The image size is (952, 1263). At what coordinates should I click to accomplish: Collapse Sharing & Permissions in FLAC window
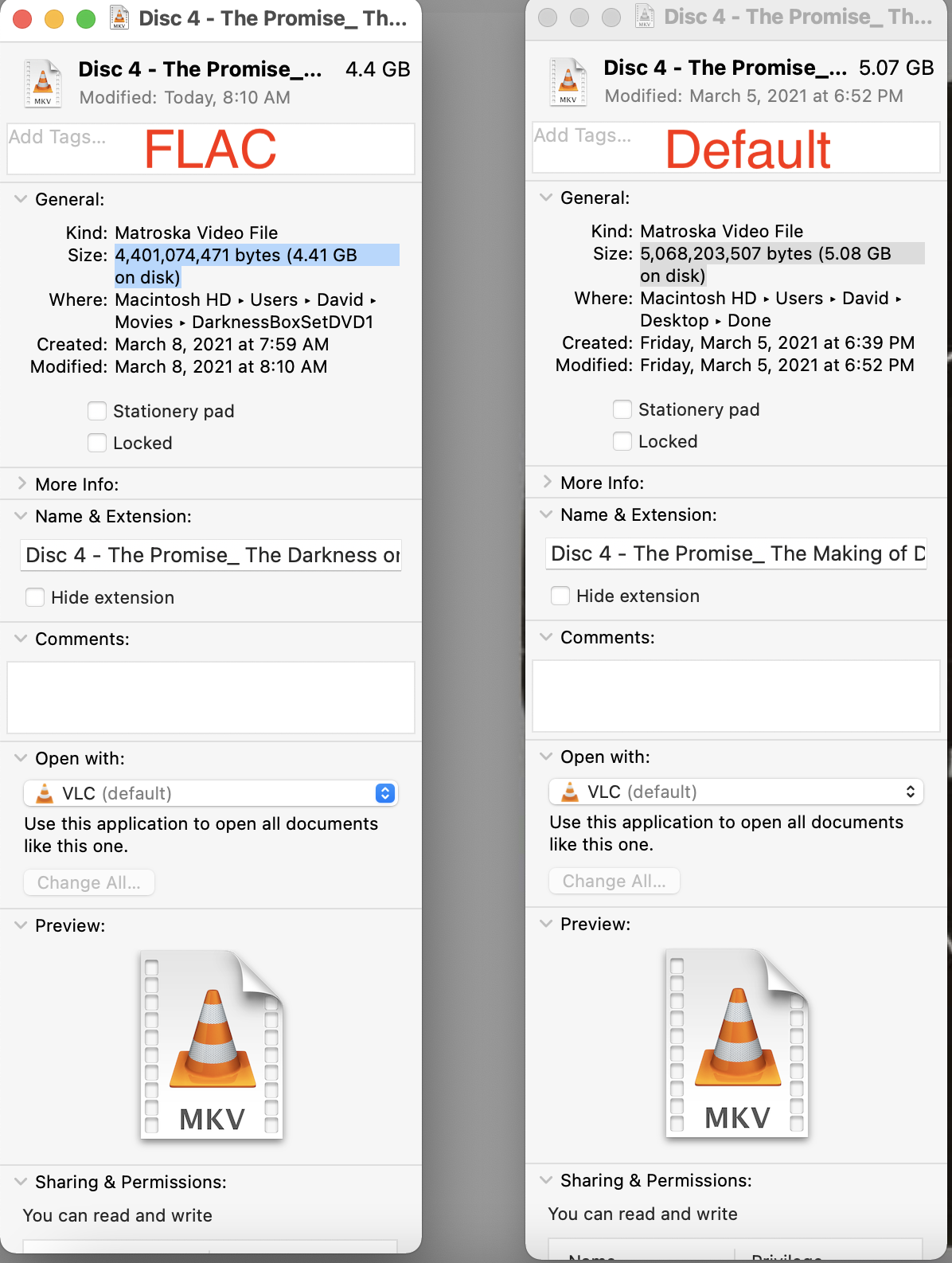21,1182
